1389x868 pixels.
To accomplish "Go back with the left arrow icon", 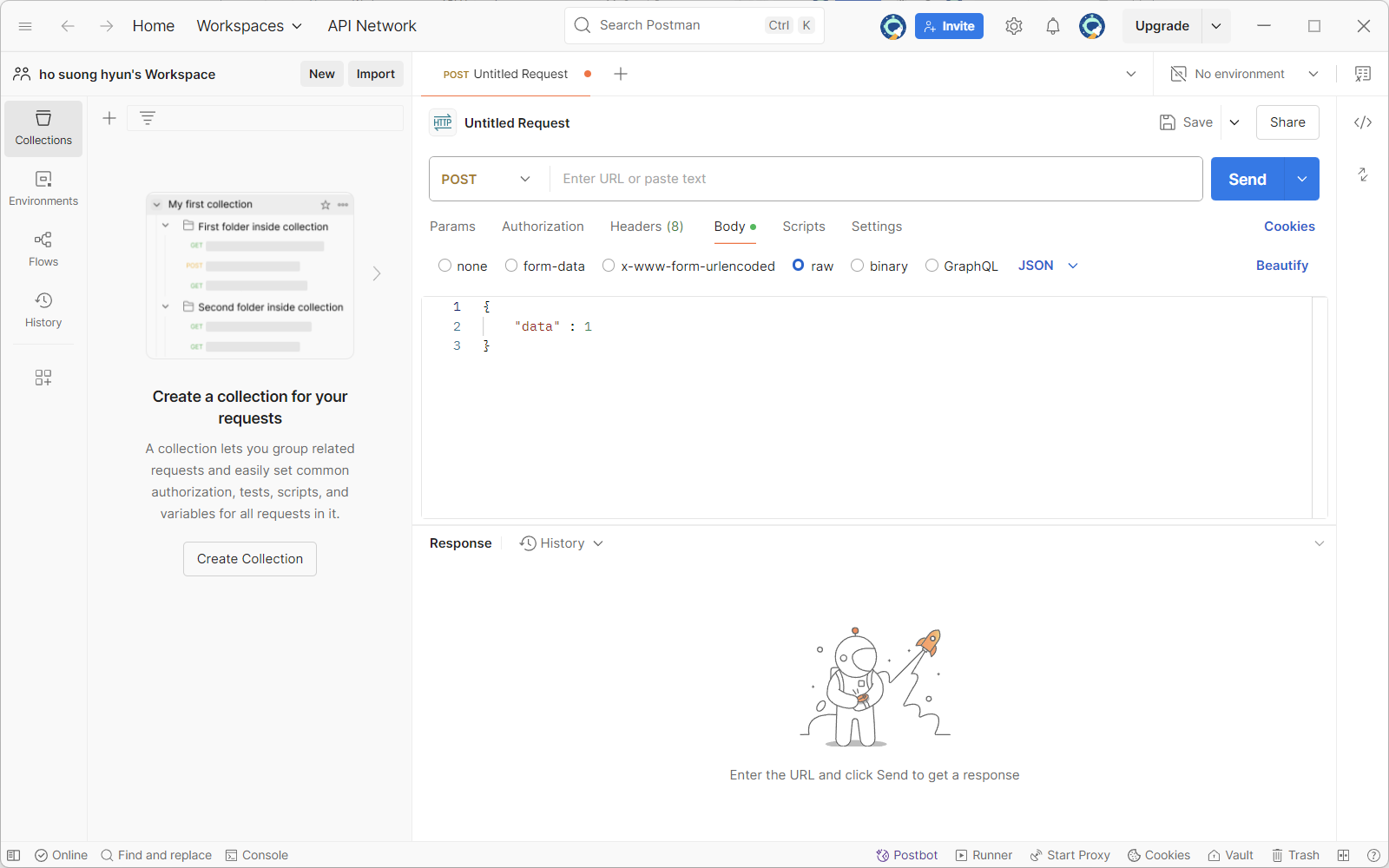I will click(x=68, y=26).
